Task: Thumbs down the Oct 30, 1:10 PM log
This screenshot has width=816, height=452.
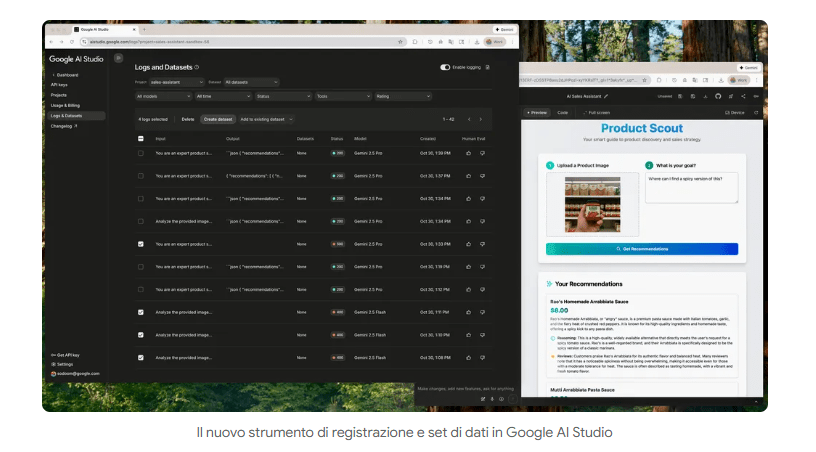Action: (482, 335)
